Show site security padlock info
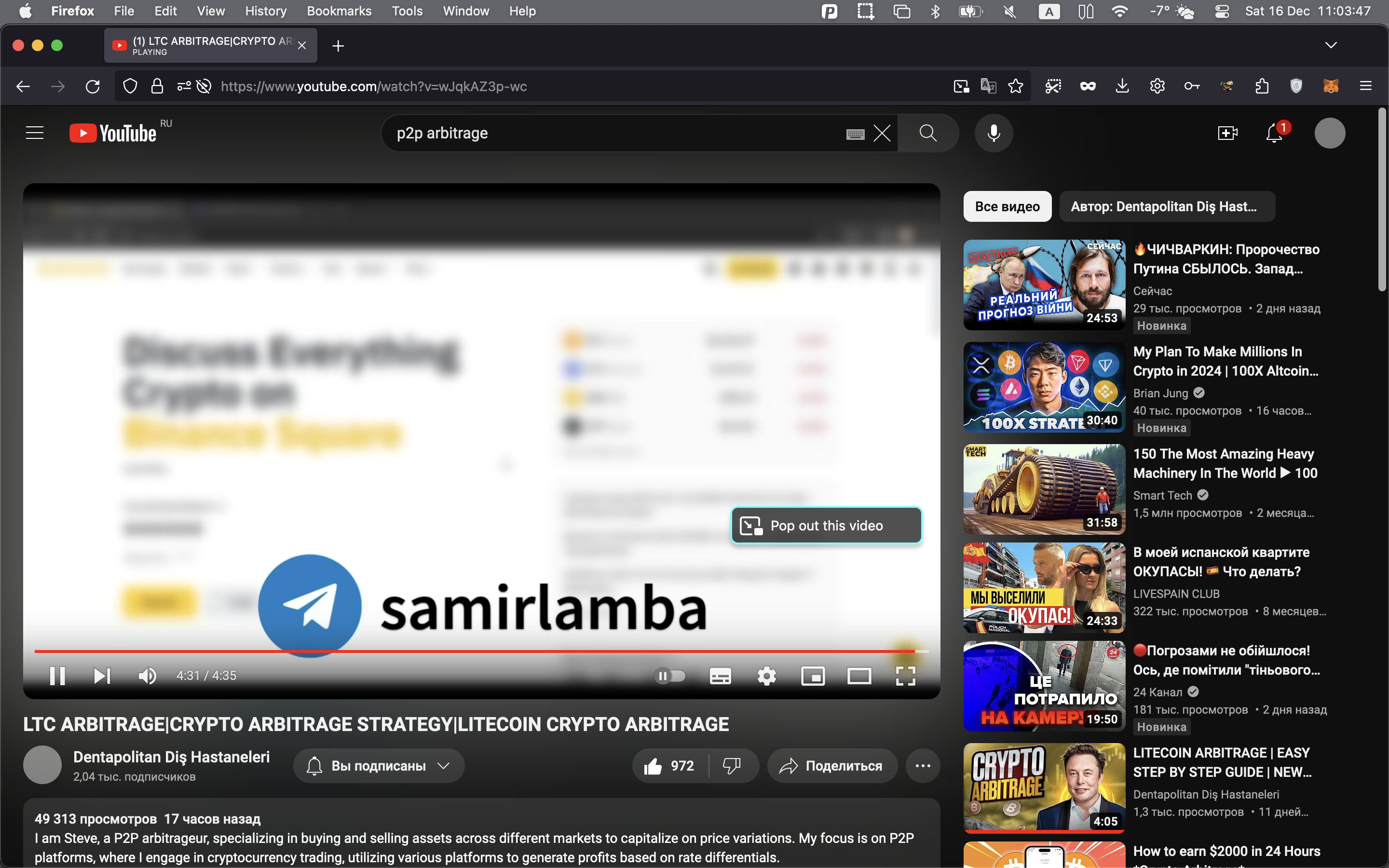1389x868 pixels. pyautogui.click(x=157, y=86)
